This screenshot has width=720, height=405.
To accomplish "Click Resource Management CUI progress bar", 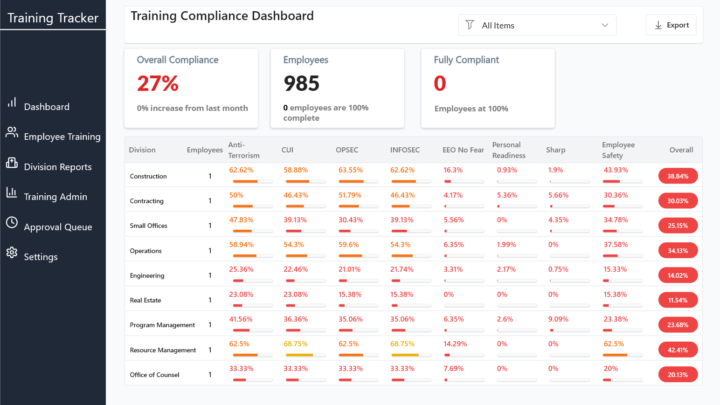I will coord(299,355).
